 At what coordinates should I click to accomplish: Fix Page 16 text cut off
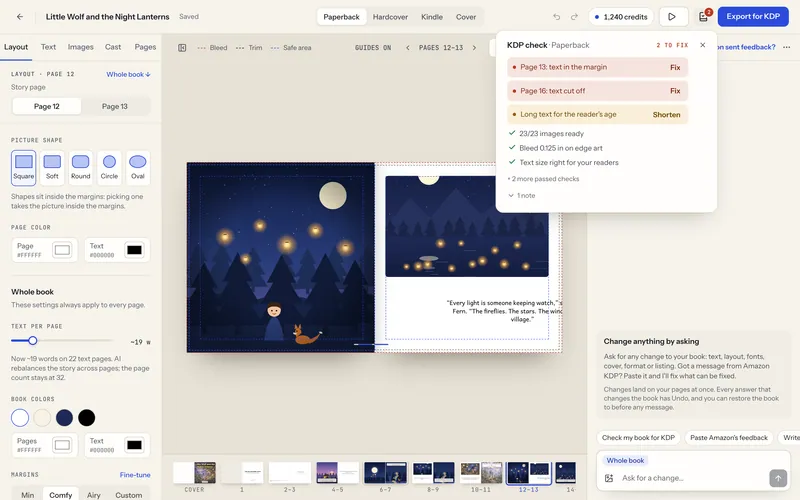click(675, 91)
